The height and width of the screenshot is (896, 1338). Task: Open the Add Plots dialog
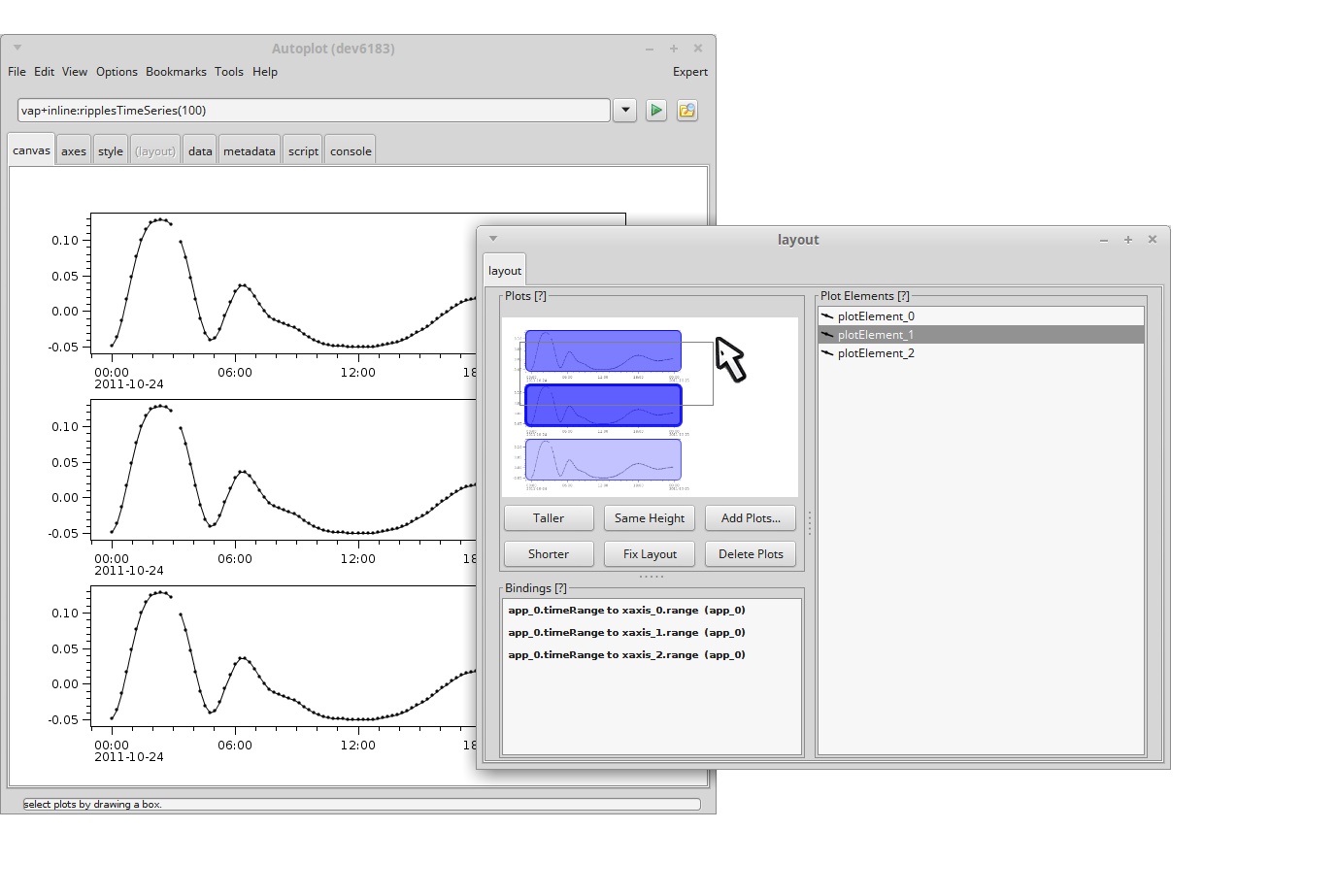tap(751, 518)
